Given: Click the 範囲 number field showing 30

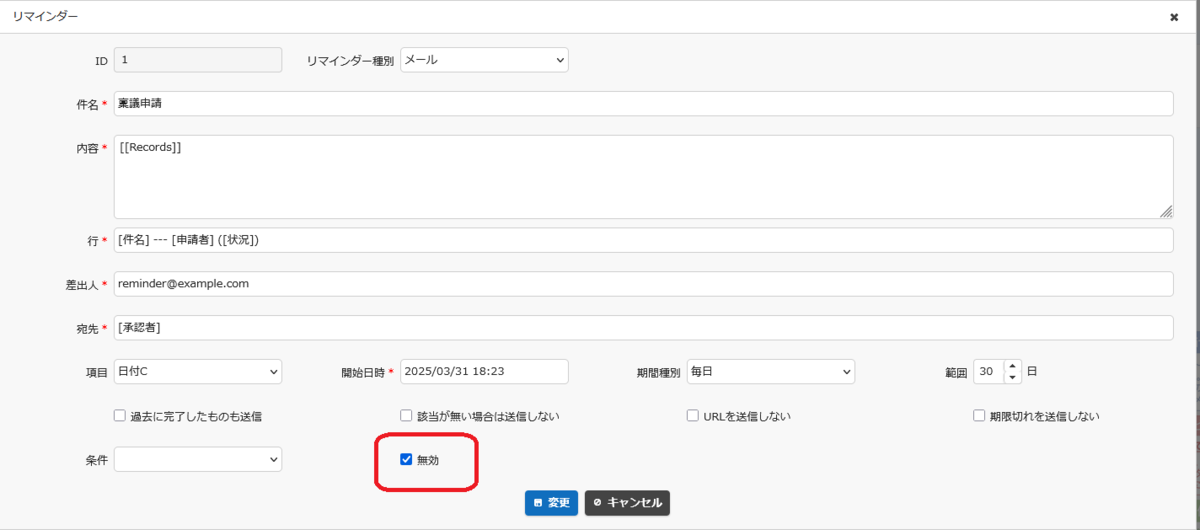Looking at the screenshot, I should coord(988,372).
